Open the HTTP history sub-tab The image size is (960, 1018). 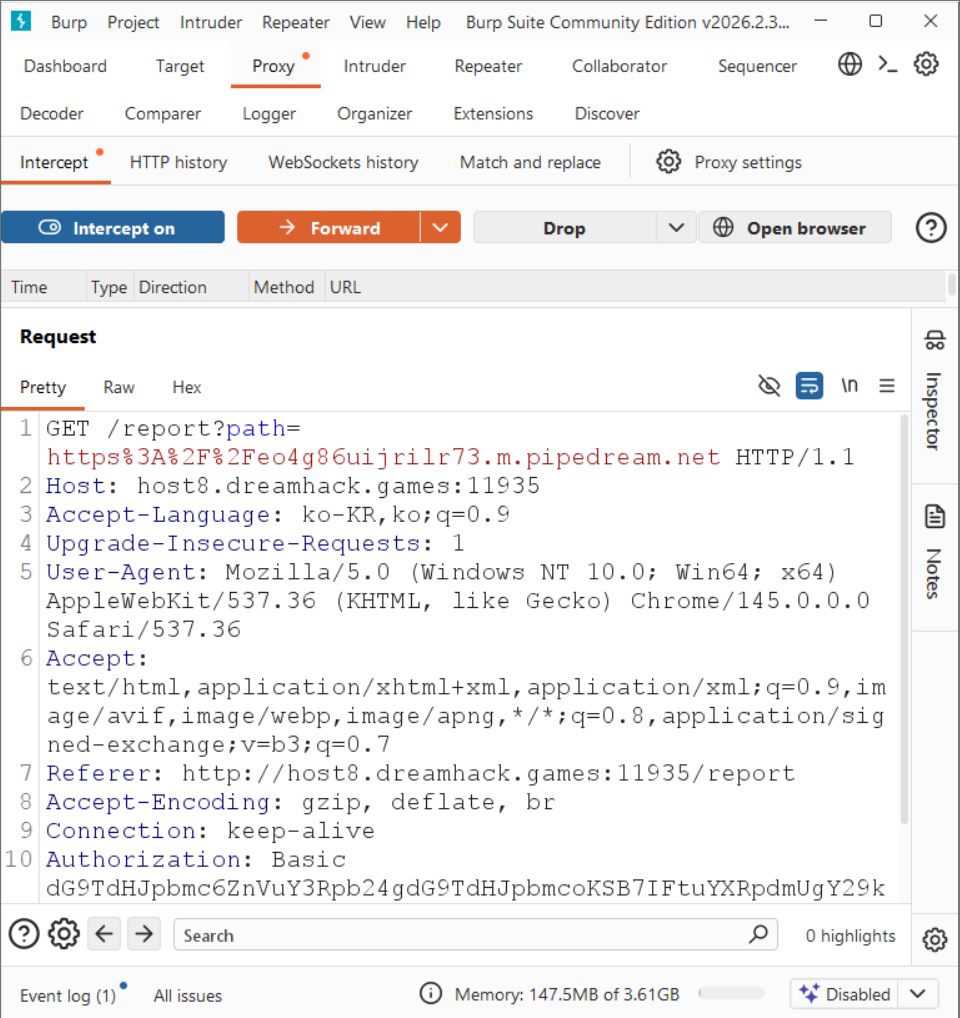[x=178, y=162]
